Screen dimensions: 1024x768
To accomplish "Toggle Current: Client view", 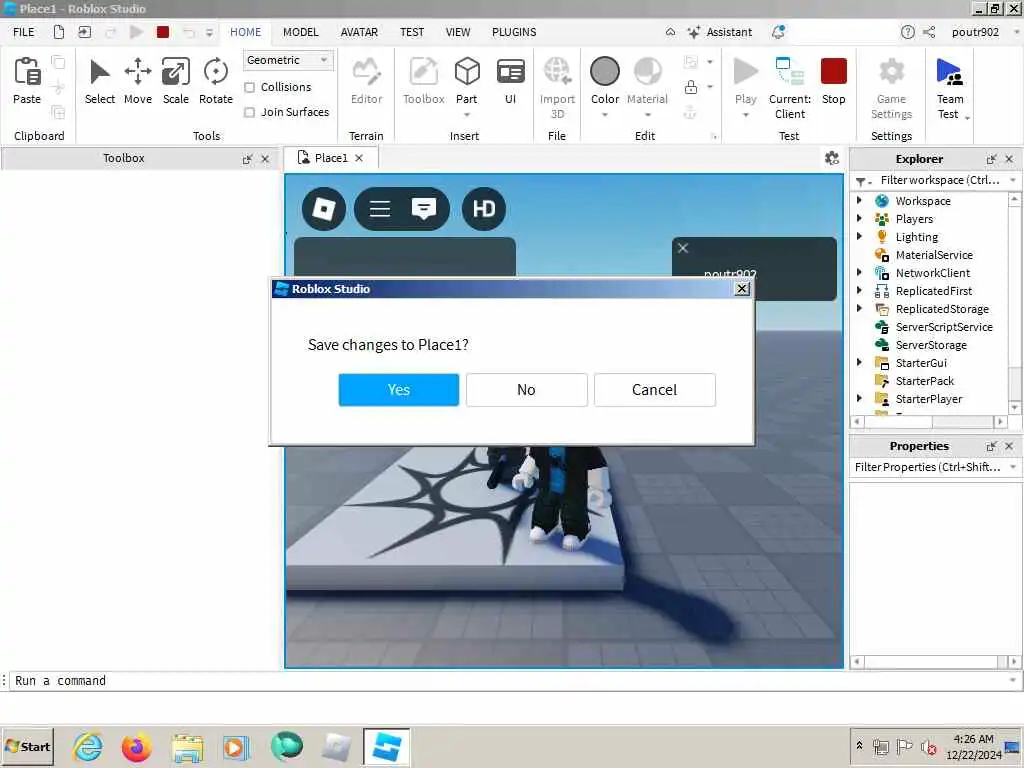I will pos(790,88).
